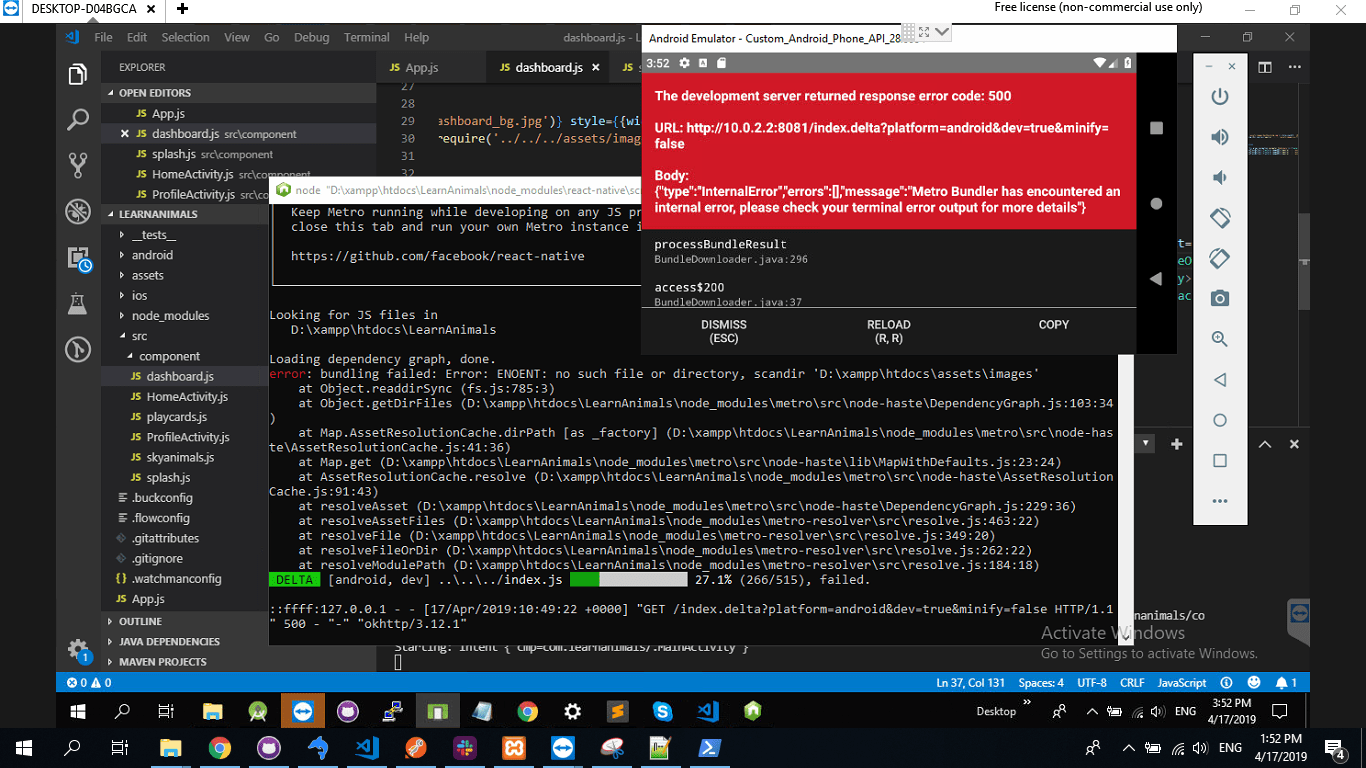Take a screenshot with the emulator camera icon

1219,297
